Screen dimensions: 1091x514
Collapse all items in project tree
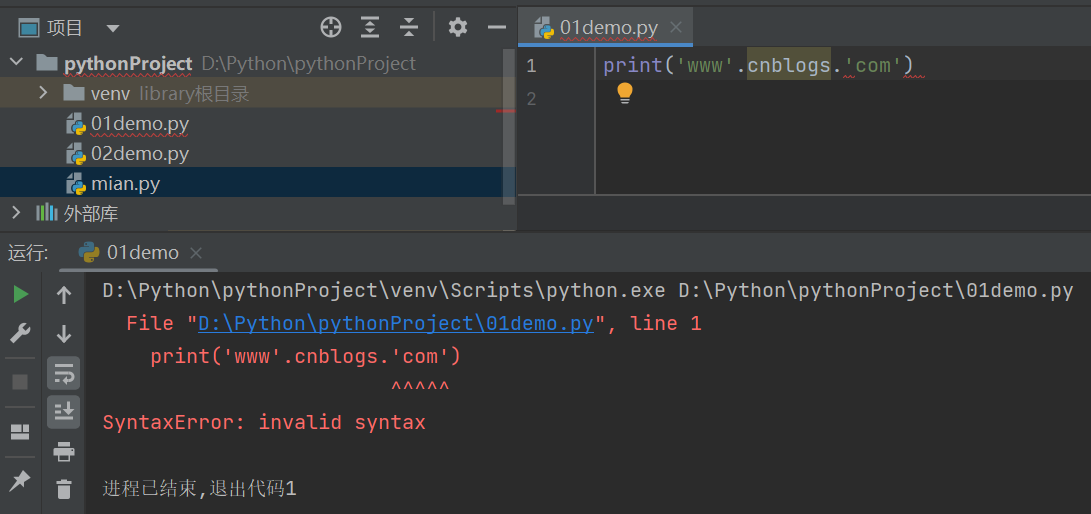(408, 27)
